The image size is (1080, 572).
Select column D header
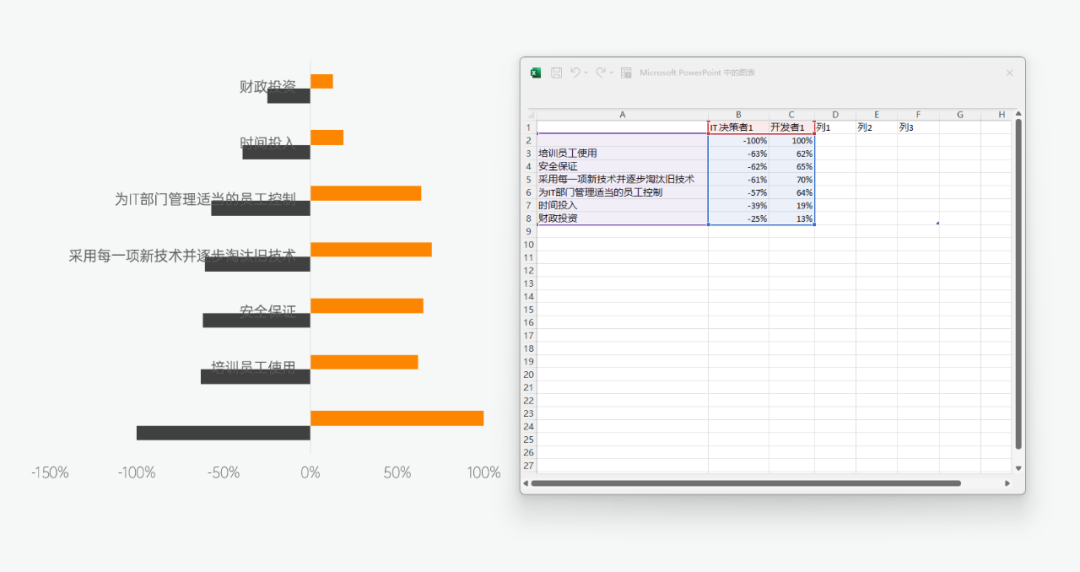pyautogui.click(x=835, y=114)
